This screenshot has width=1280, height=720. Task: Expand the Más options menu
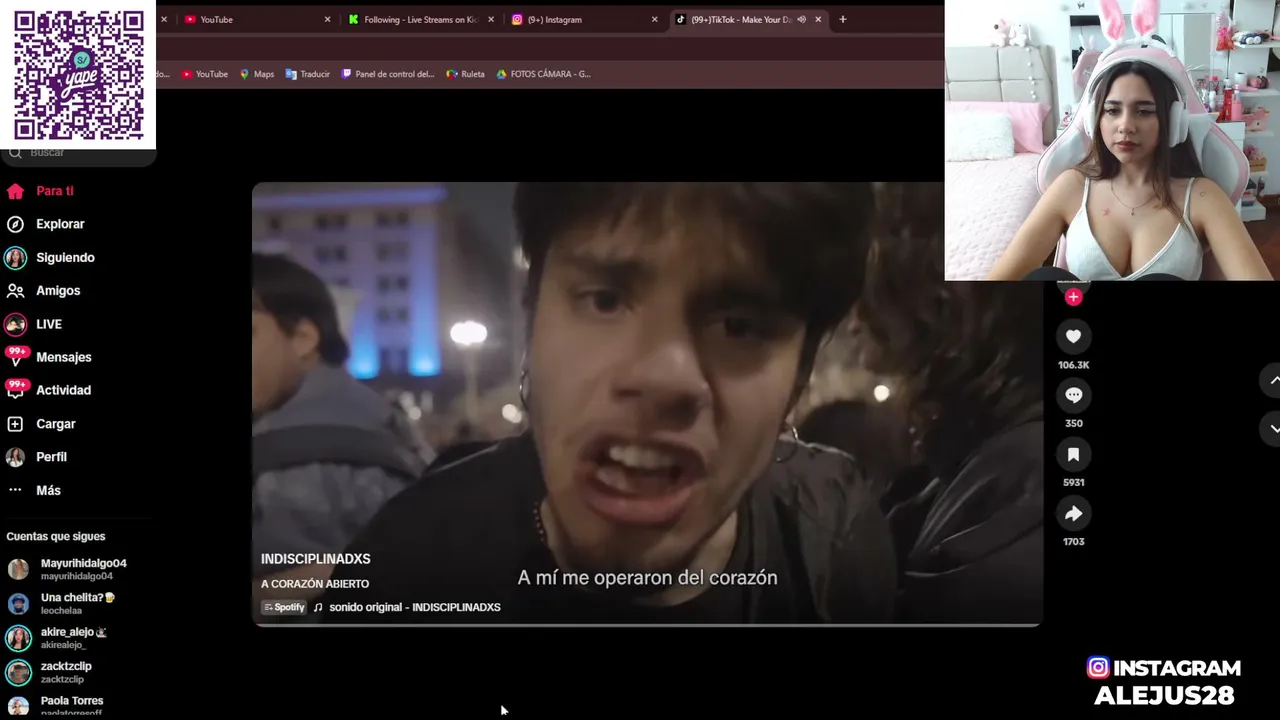click(x=34, y=490)
